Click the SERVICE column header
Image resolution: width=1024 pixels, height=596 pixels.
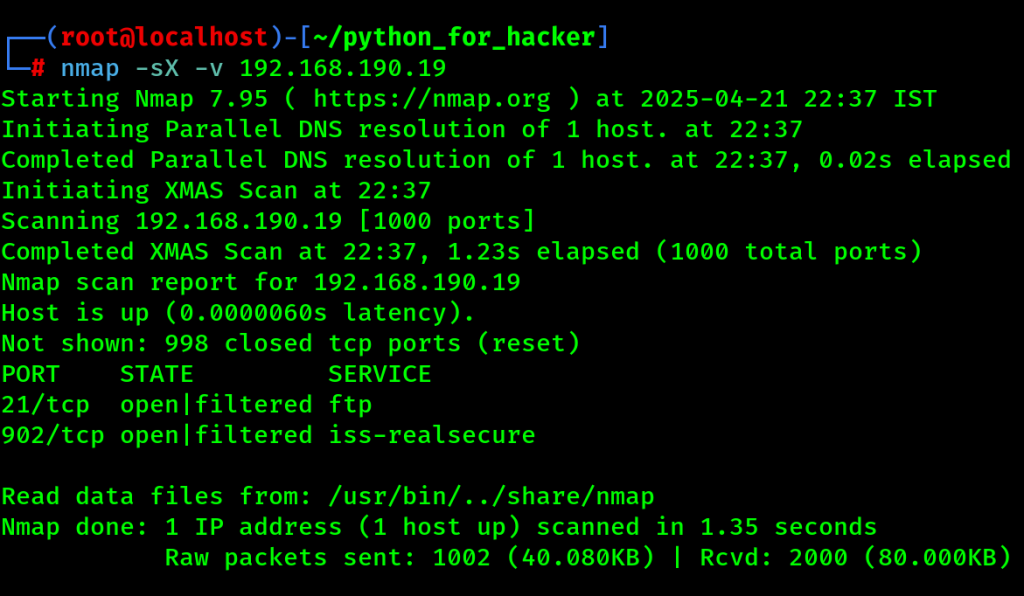(379, 374)
